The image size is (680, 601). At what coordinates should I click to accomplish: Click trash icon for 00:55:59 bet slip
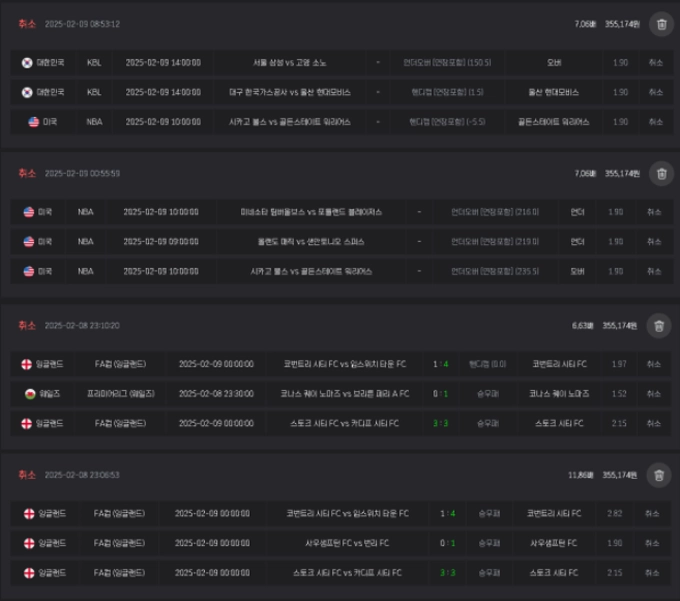pyautogui.click(x=661, y=174)
